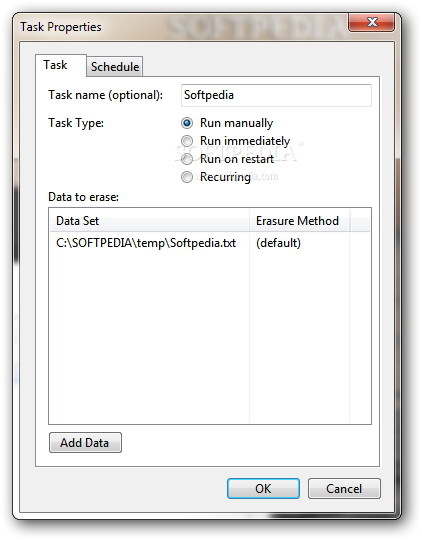Screen dimensions: 422x540
Task: Select the C:\SOFTPEDIA\temp\Softpedia.txt entry
Action: point(146,243)
